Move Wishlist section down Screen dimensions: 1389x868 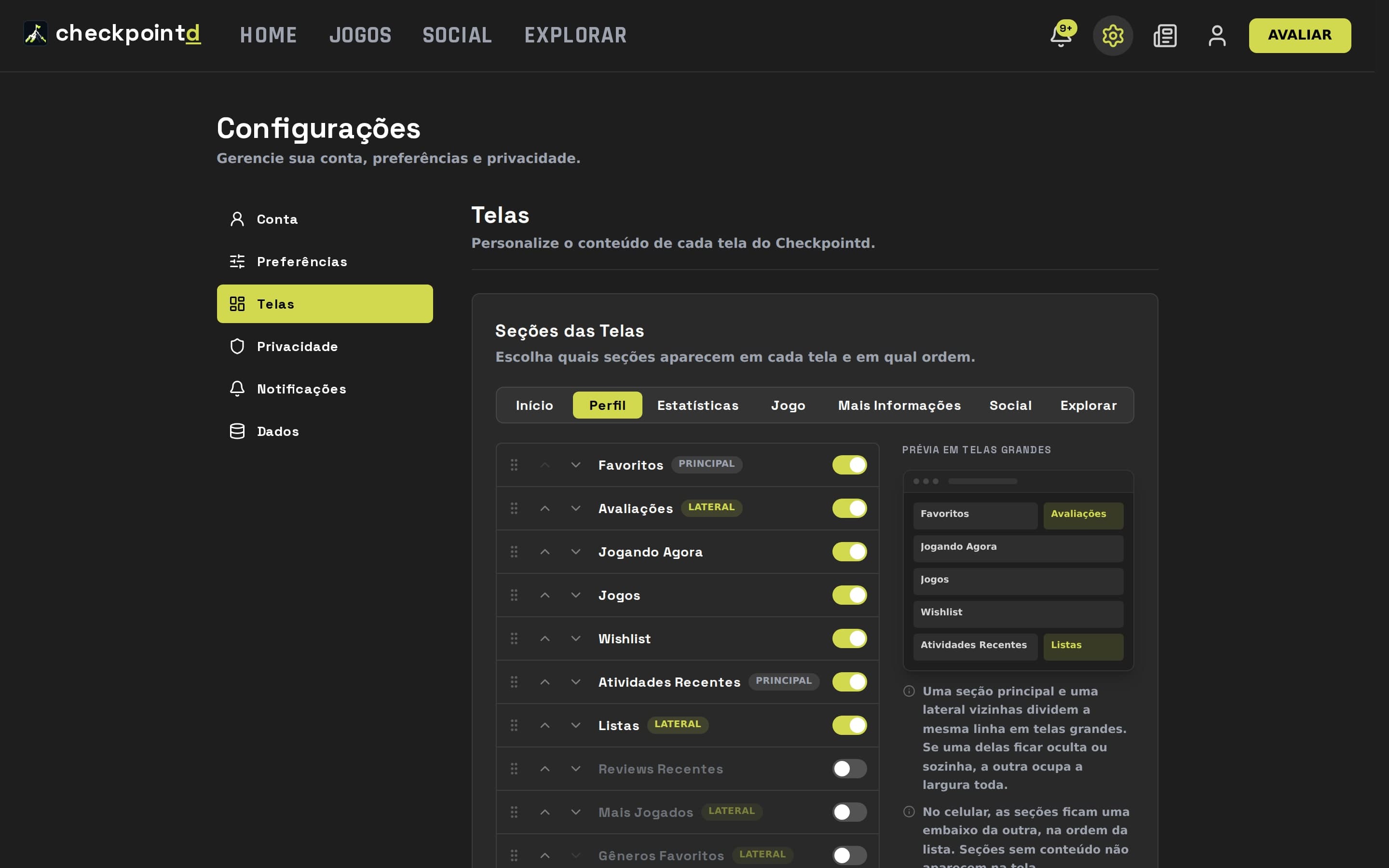point(576,638)
